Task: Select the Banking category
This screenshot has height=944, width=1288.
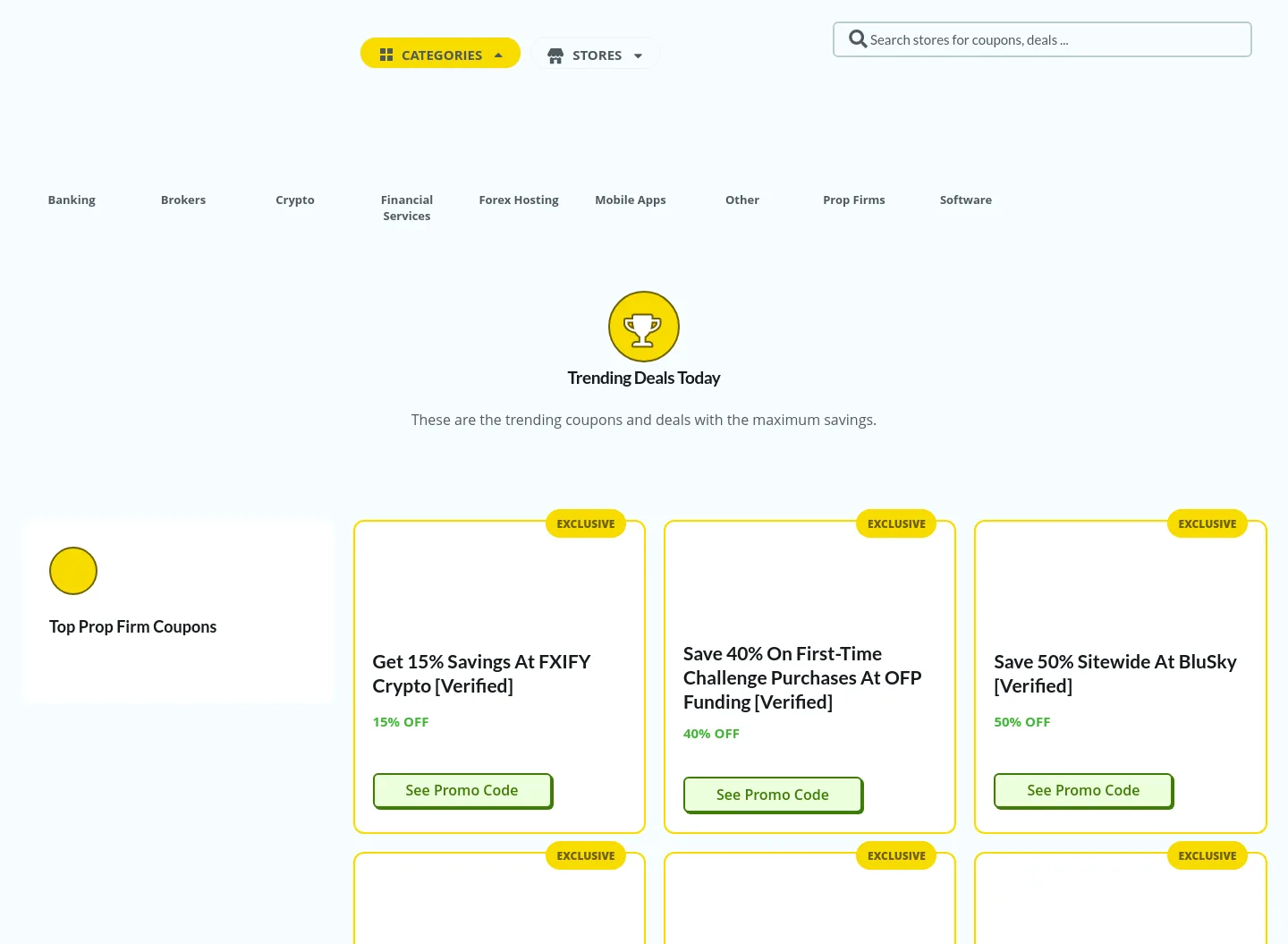Action: point(72,200)
